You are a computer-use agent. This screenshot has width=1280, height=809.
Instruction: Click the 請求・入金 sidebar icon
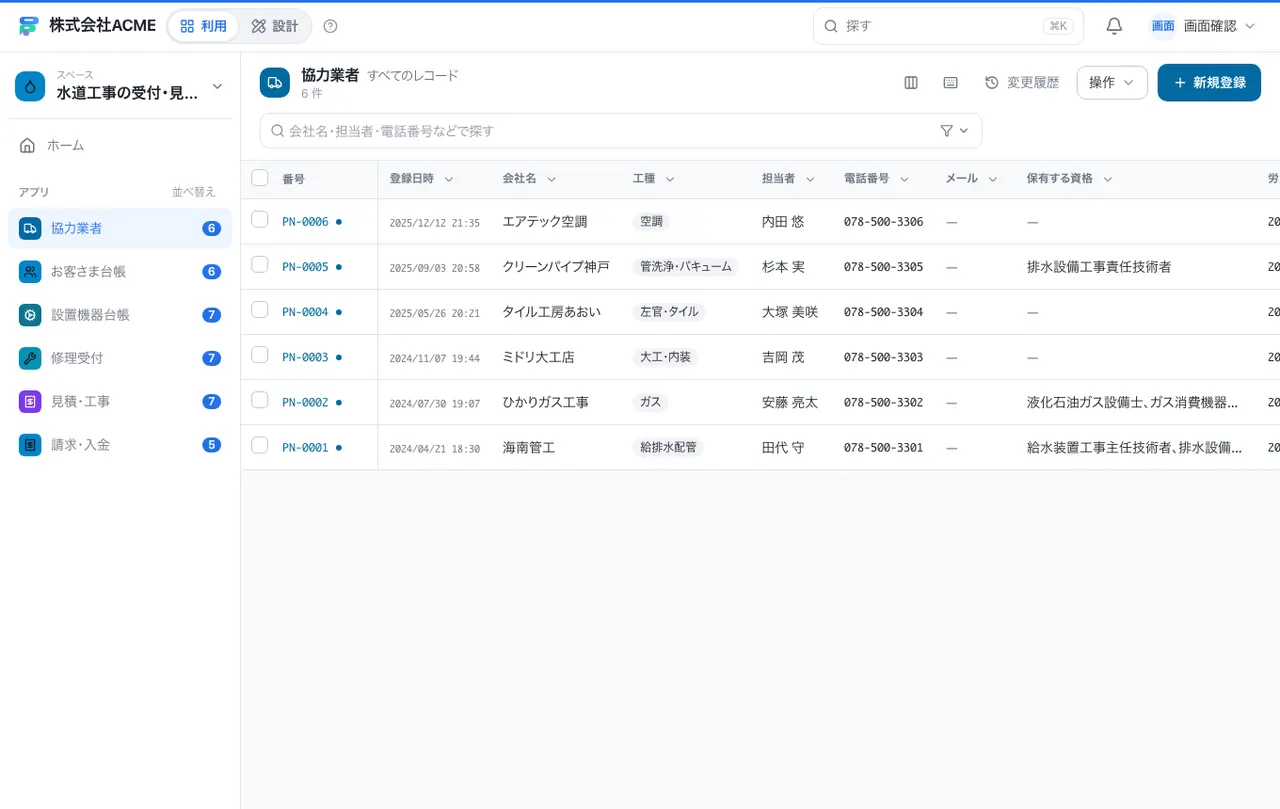(x=30, y=445)
